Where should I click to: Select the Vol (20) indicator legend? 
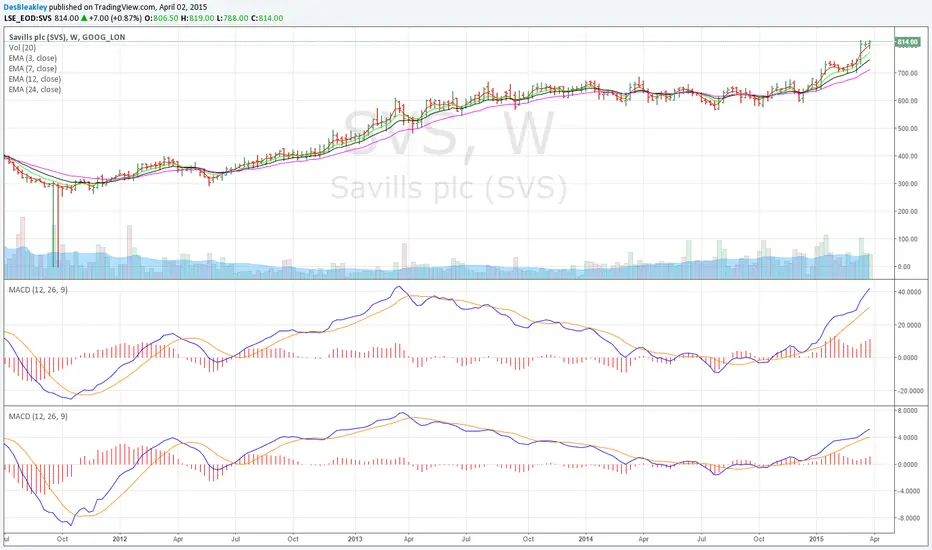pyautogui.click(x=22, y=48)
